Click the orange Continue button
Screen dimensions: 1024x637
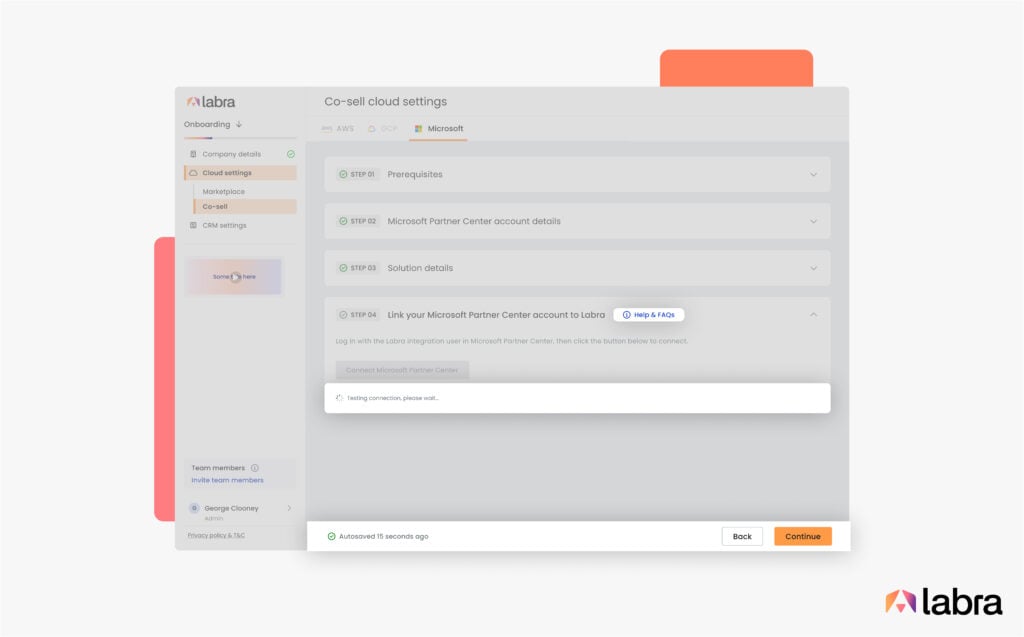point(803,536)
